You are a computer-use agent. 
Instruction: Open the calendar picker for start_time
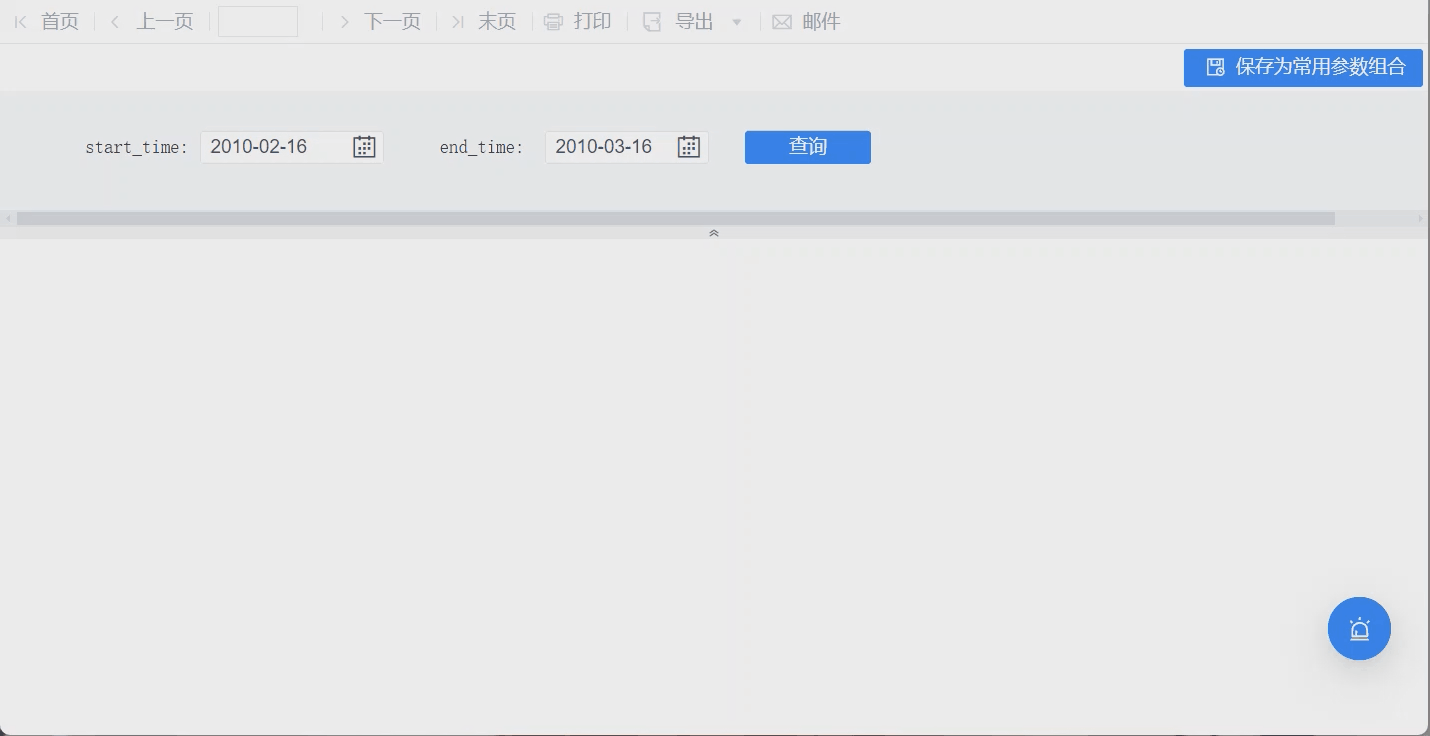pos(364,146)
